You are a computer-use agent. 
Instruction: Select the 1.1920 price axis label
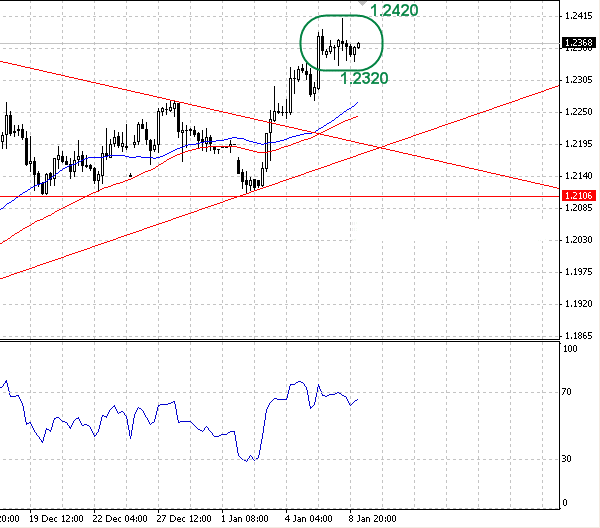tap(579, 304)
